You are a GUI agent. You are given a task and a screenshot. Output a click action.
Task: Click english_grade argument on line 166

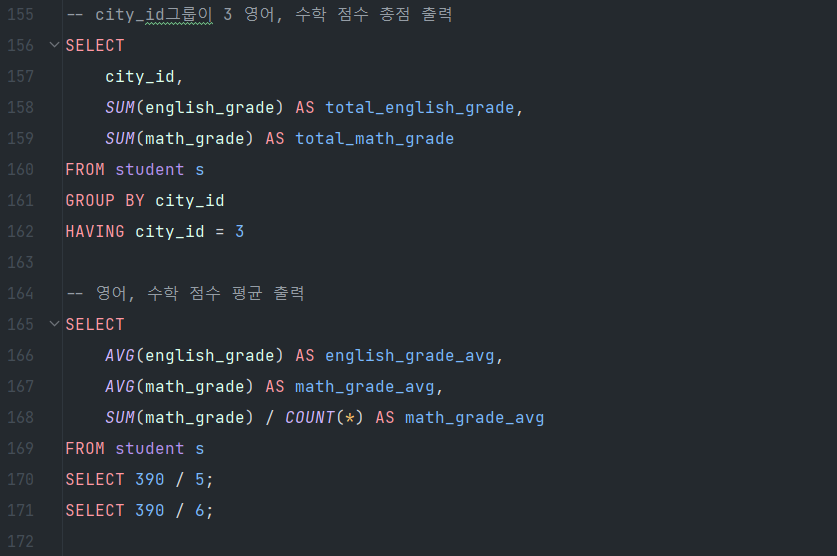pyautogui.click(x=210, y=356)
